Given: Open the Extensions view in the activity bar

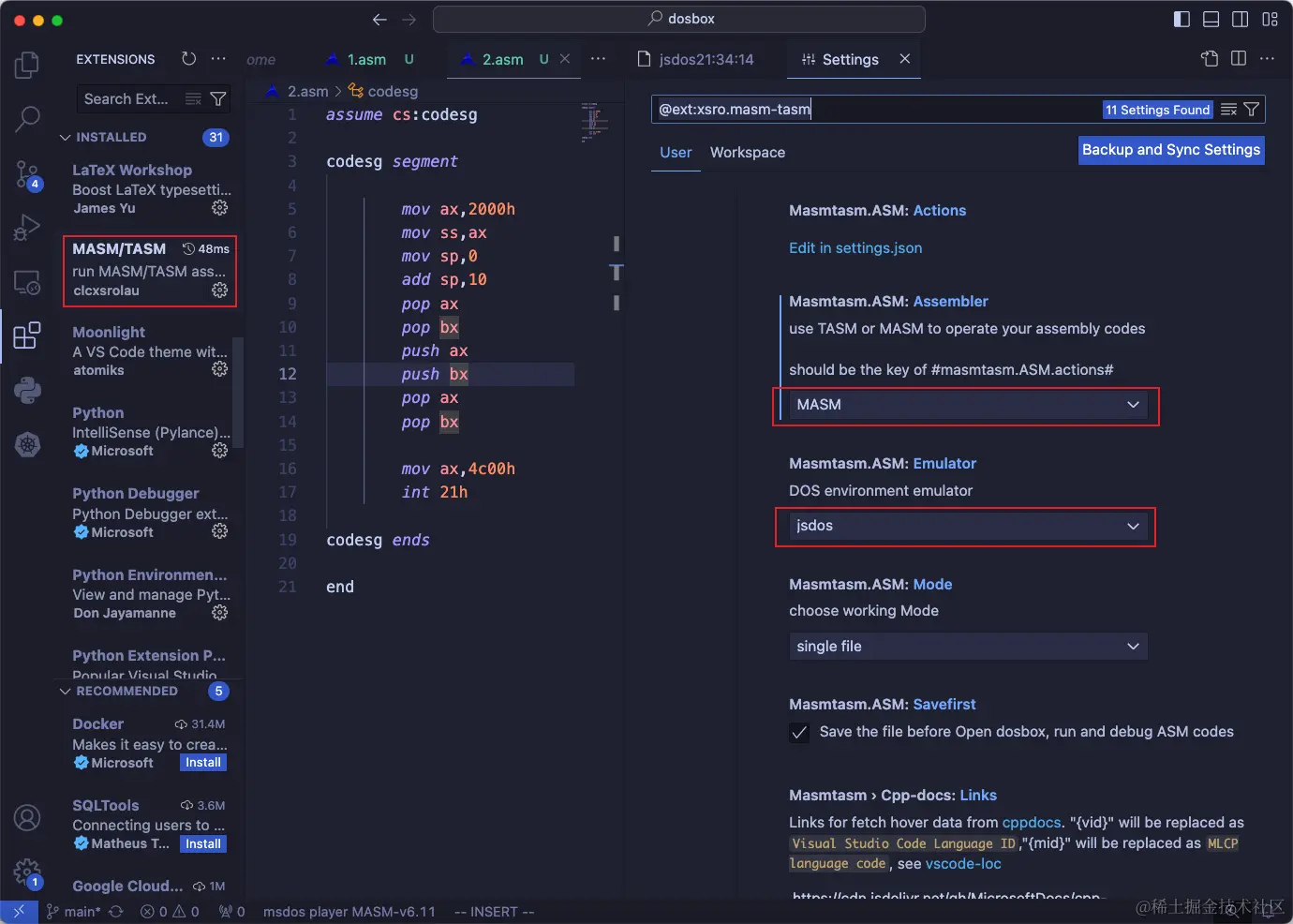Looking at the screenshot, I should click(26, 335).
